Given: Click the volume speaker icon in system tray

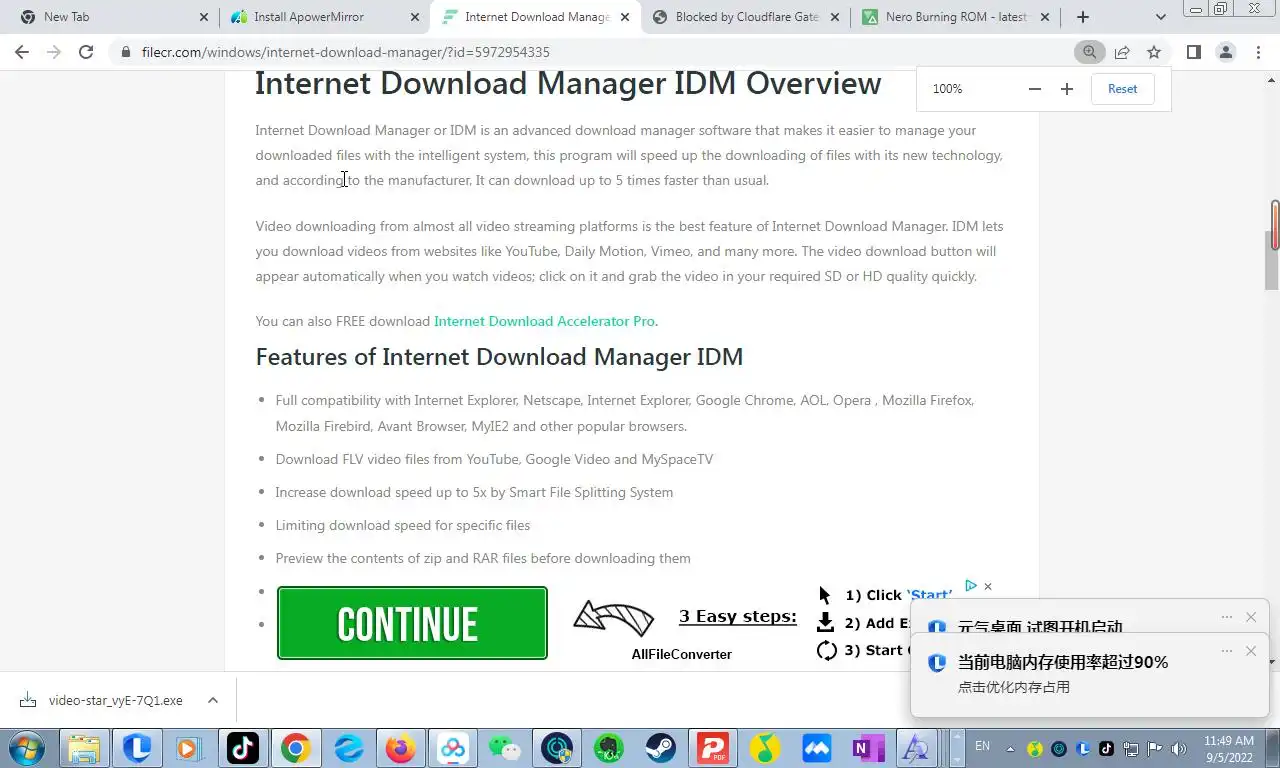Looking at the screenshot, I should coord(1179,748).
